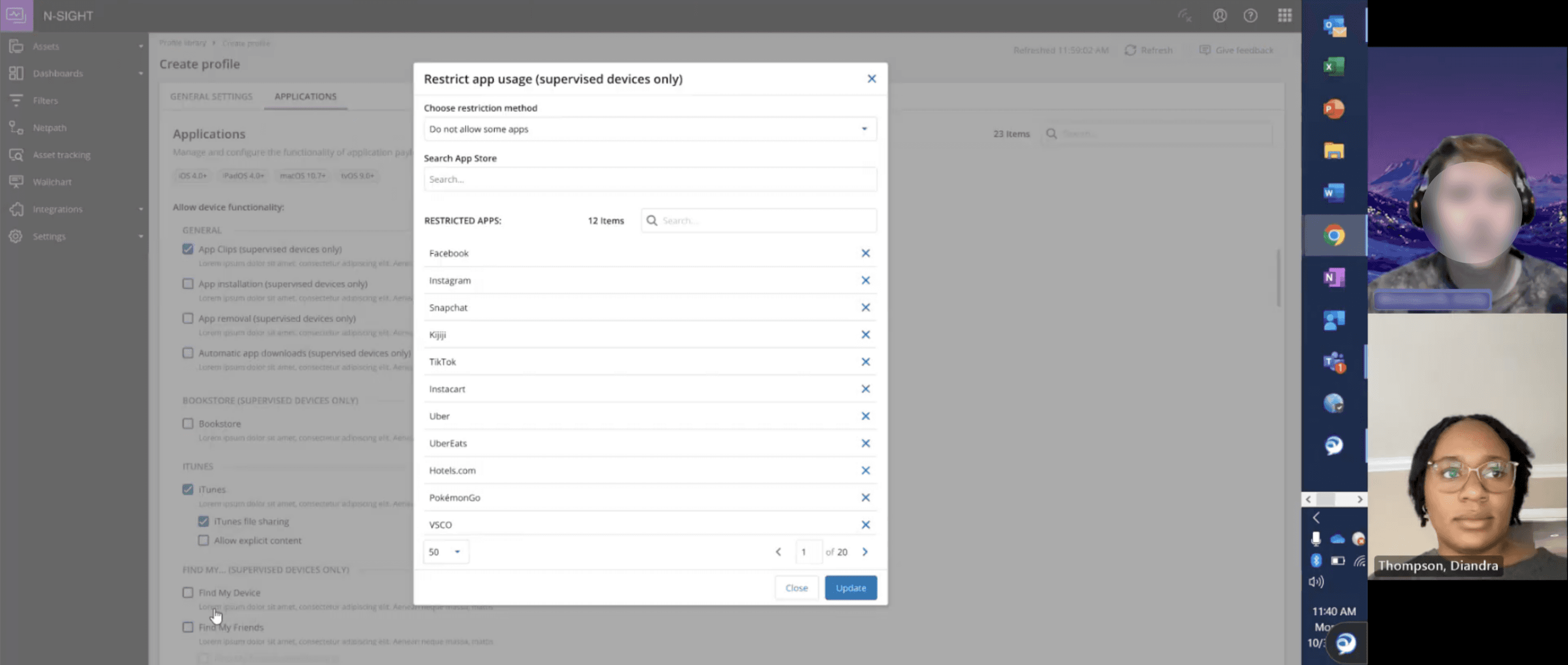Click the Close button in dialog
This screenshot has height=665, width=1568.
tap(796, 588)
